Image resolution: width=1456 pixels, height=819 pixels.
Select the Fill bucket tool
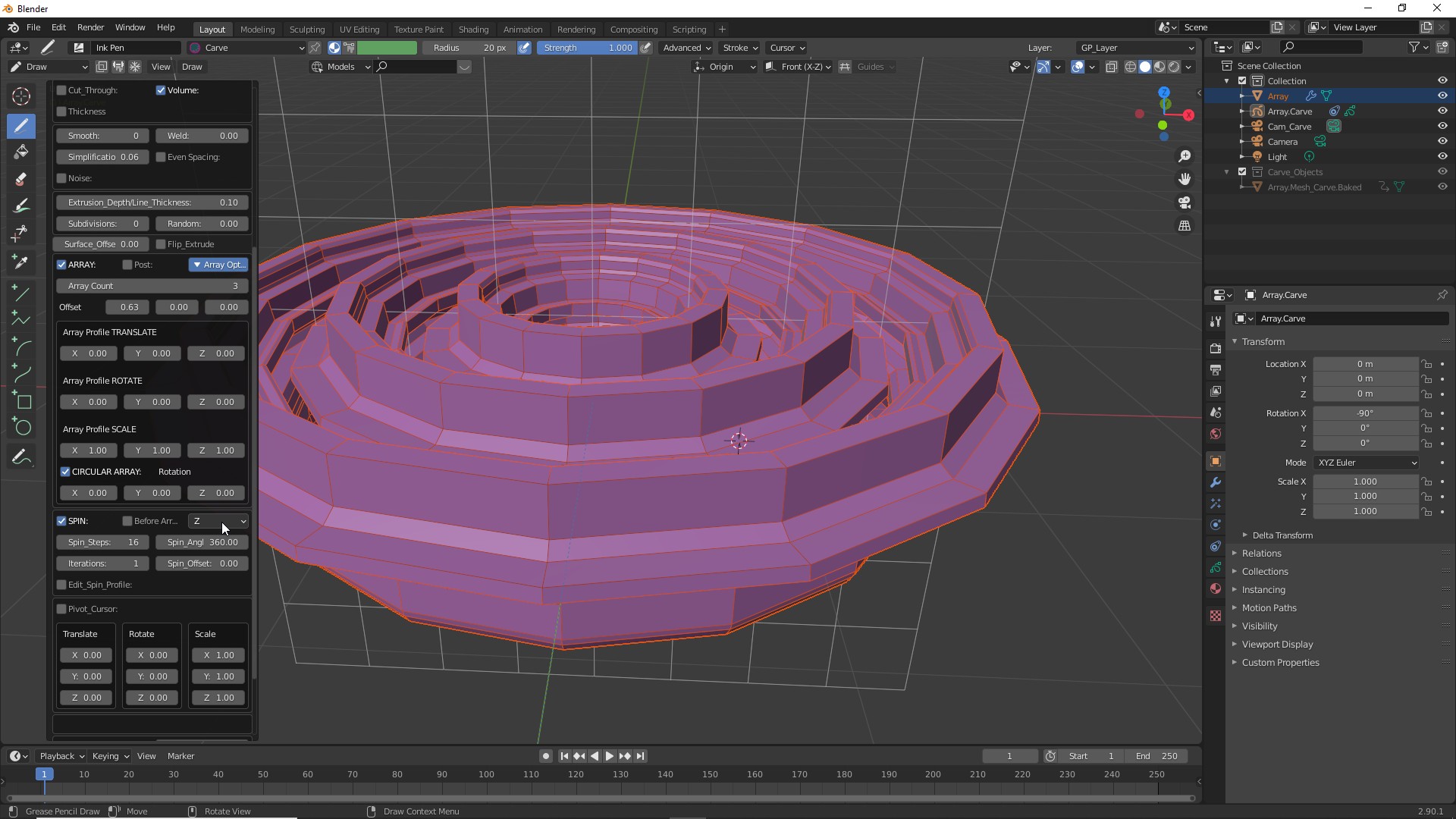[x=21, y=152]
